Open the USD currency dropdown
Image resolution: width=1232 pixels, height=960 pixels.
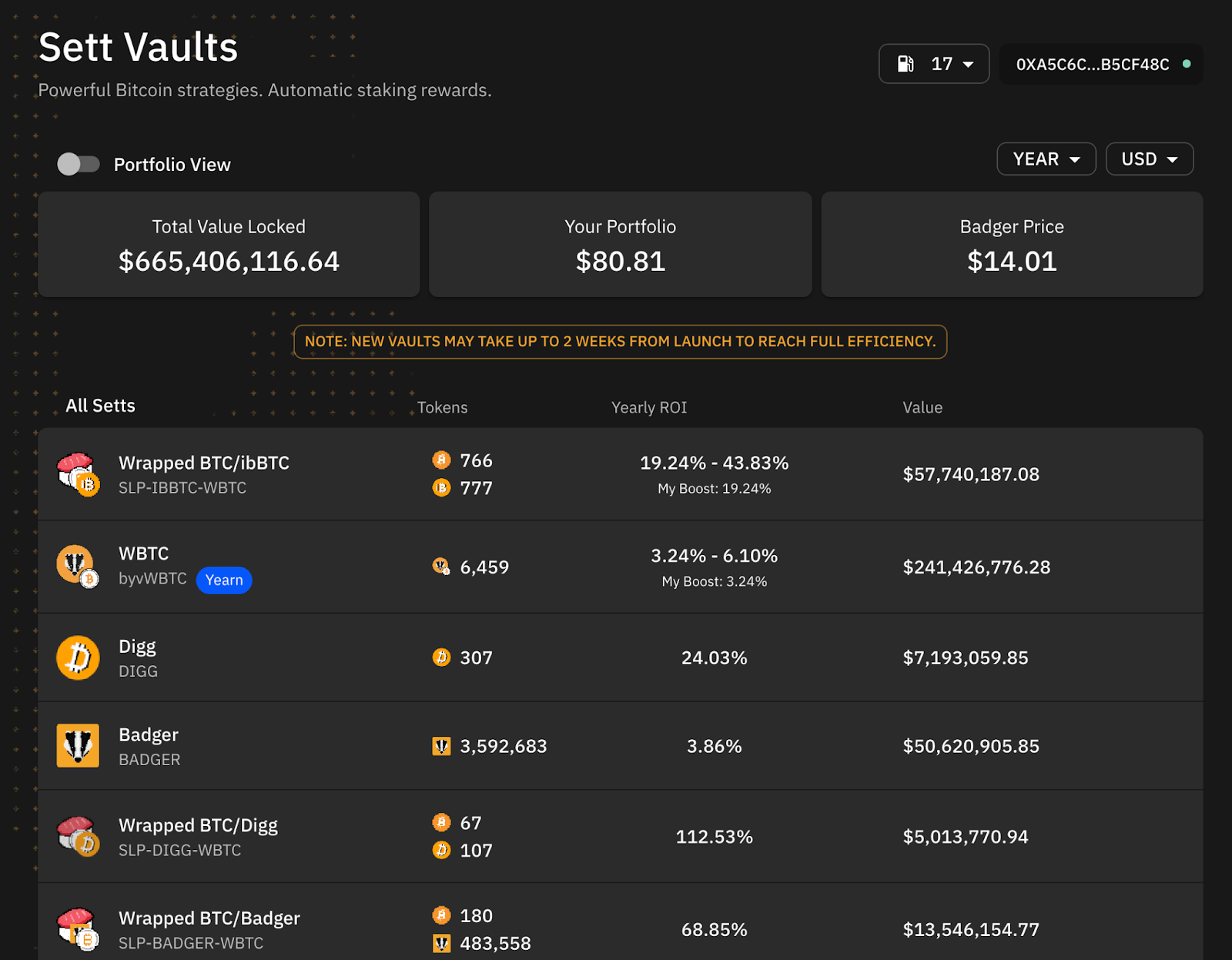[x=1150, y=159]
